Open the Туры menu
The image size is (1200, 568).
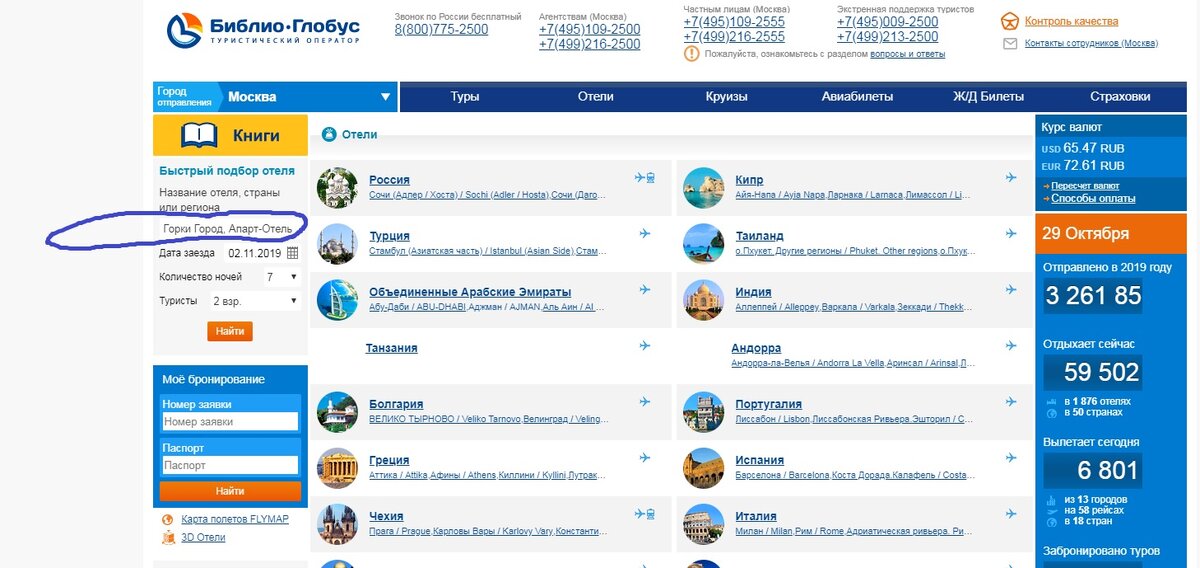point(464,97)
